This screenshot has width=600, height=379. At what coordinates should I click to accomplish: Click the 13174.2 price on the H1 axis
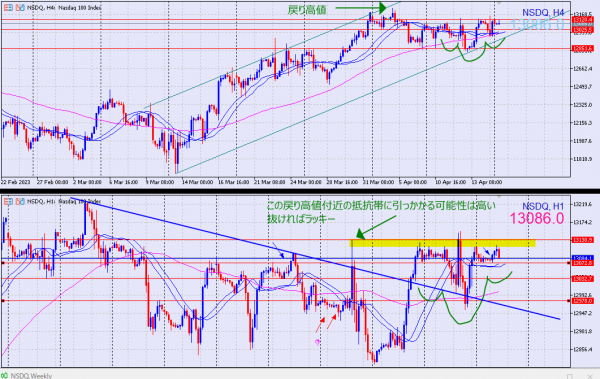click(582, 222)
